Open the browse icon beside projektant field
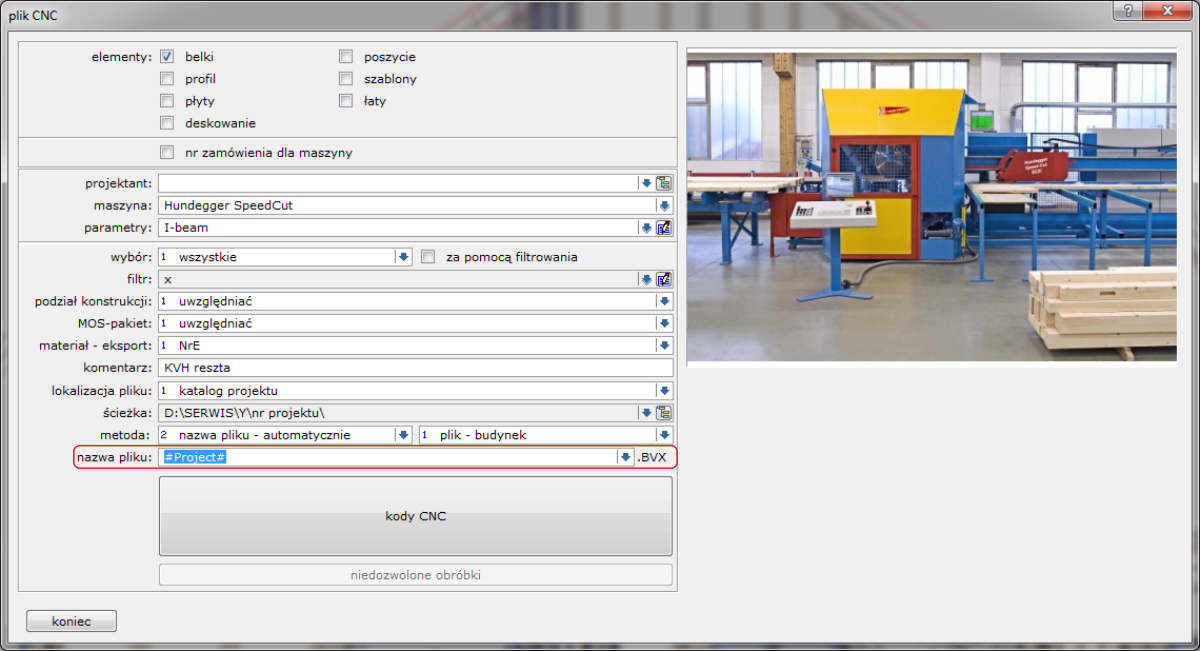The width and height of the screenshot is (1200, 651). coord(664,183)
